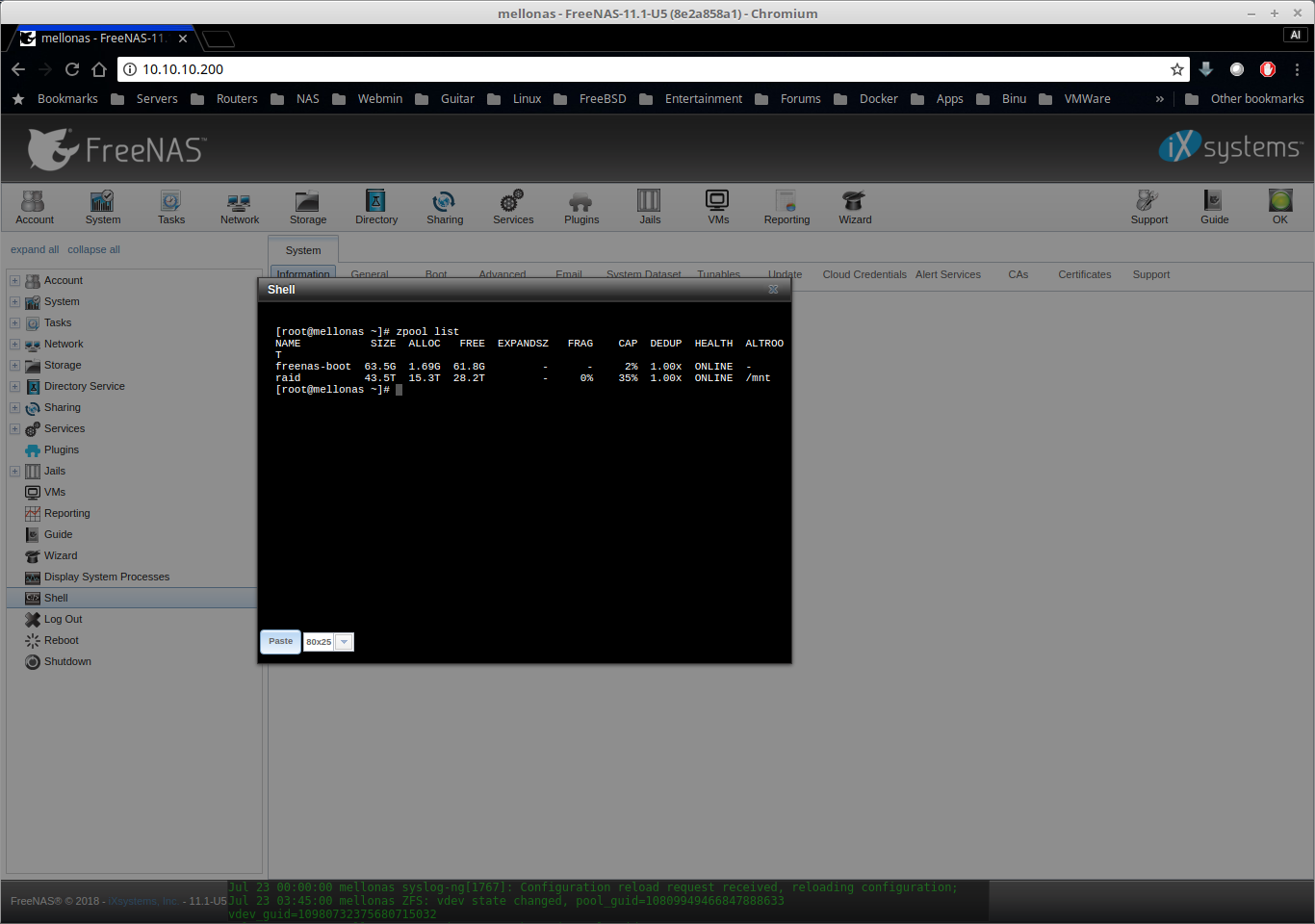The width and height of the screenshot is (1315, 924).
Task: Switch to the Cloud Credentials tab
Action: (864, 274)
